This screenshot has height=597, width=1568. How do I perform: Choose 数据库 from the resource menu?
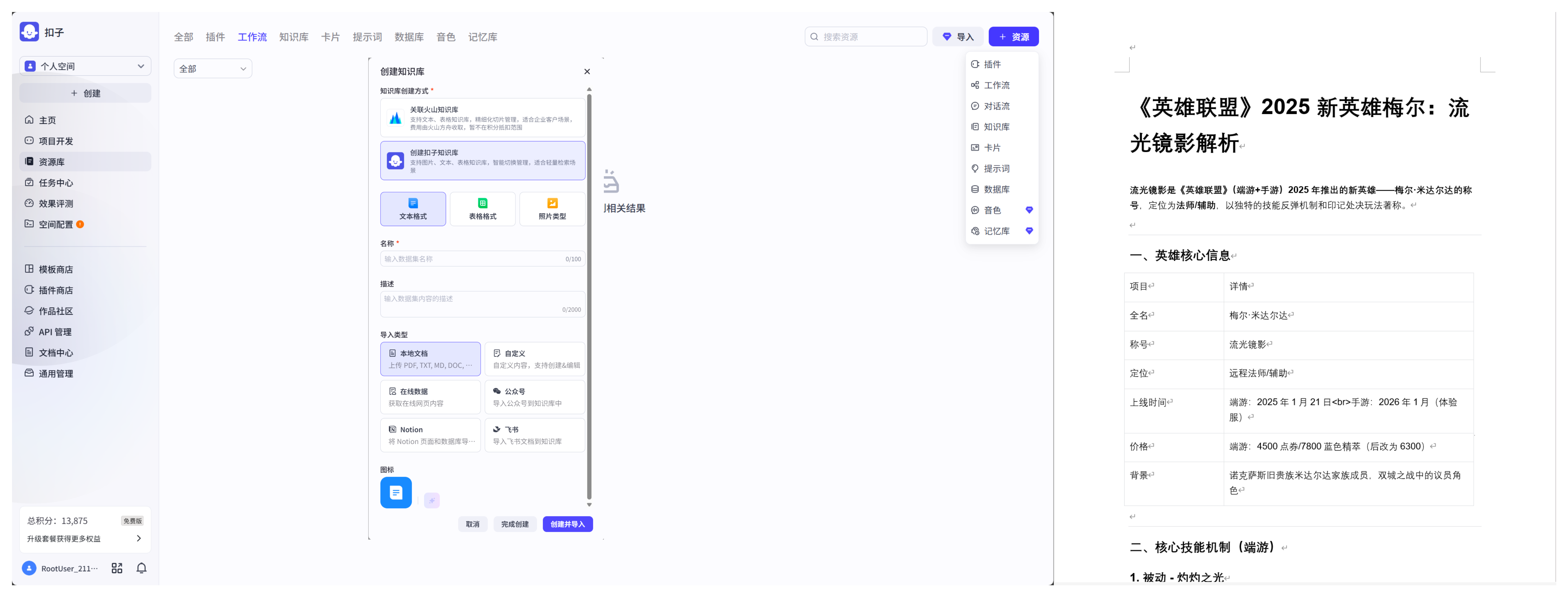996,189
